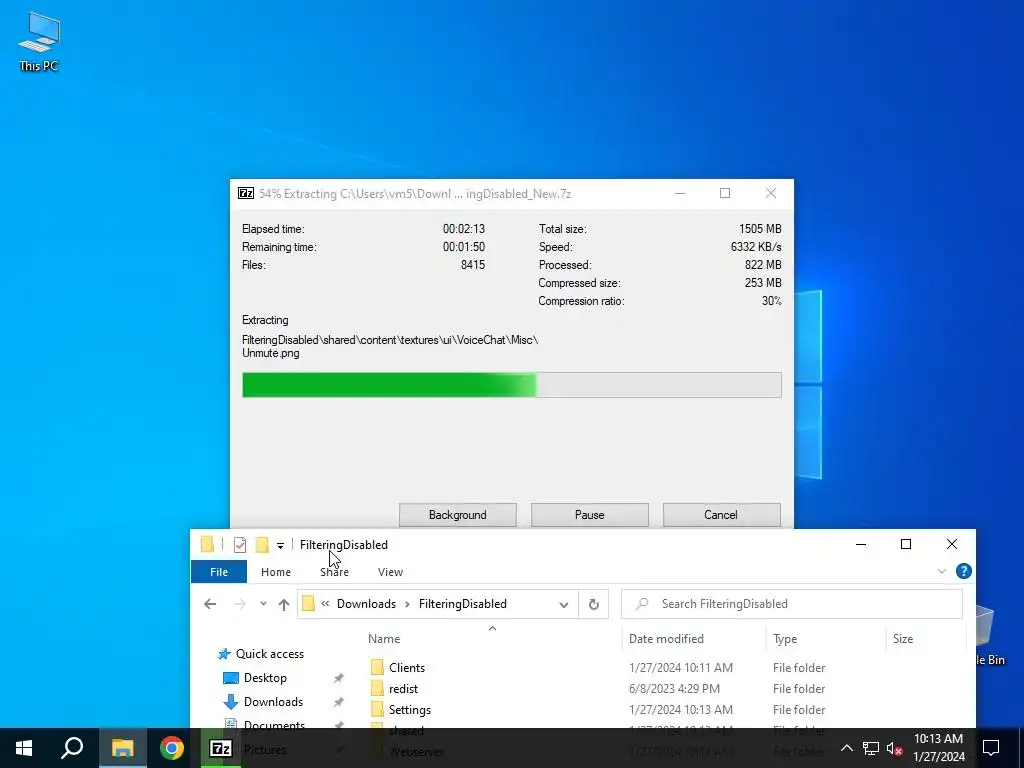Viewport: 1024px width, 768px height.
Task: Go up one folder level
Action: pyautogui.click(x=283, y=604)
